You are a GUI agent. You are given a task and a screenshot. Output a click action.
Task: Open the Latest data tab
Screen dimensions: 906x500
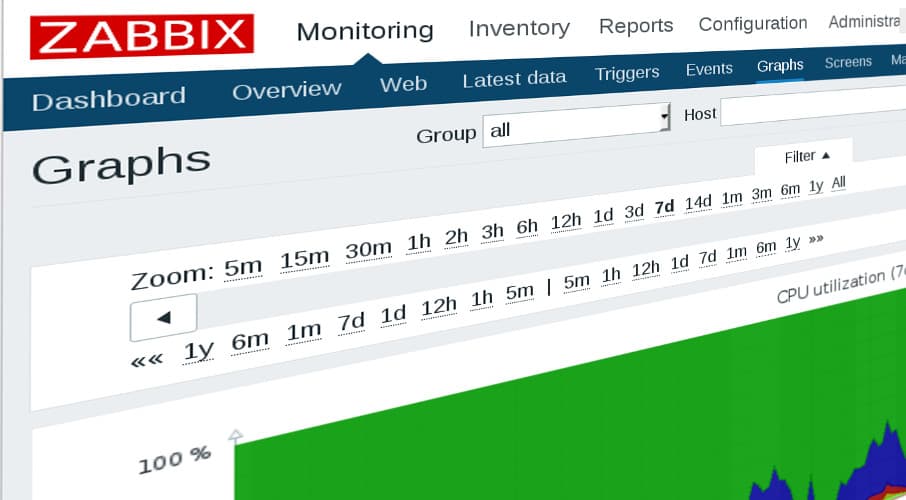[x=514, y=79]
